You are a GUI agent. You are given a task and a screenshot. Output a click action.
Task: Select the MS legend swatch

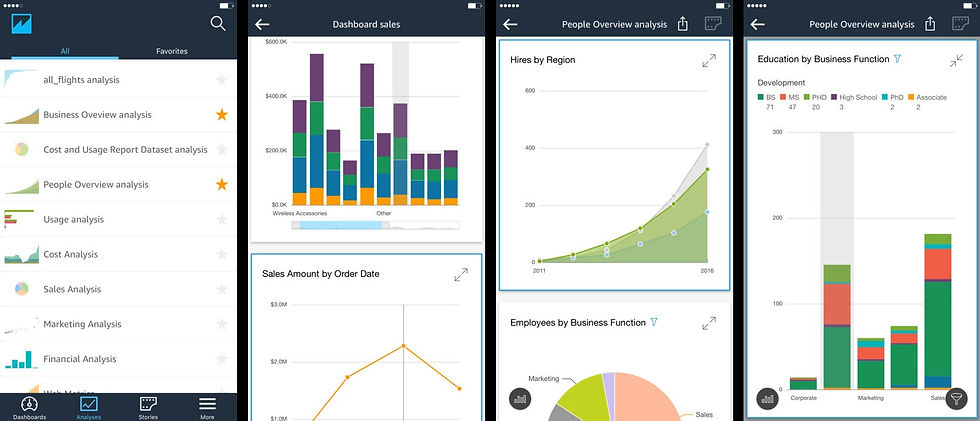click(782, 97)
